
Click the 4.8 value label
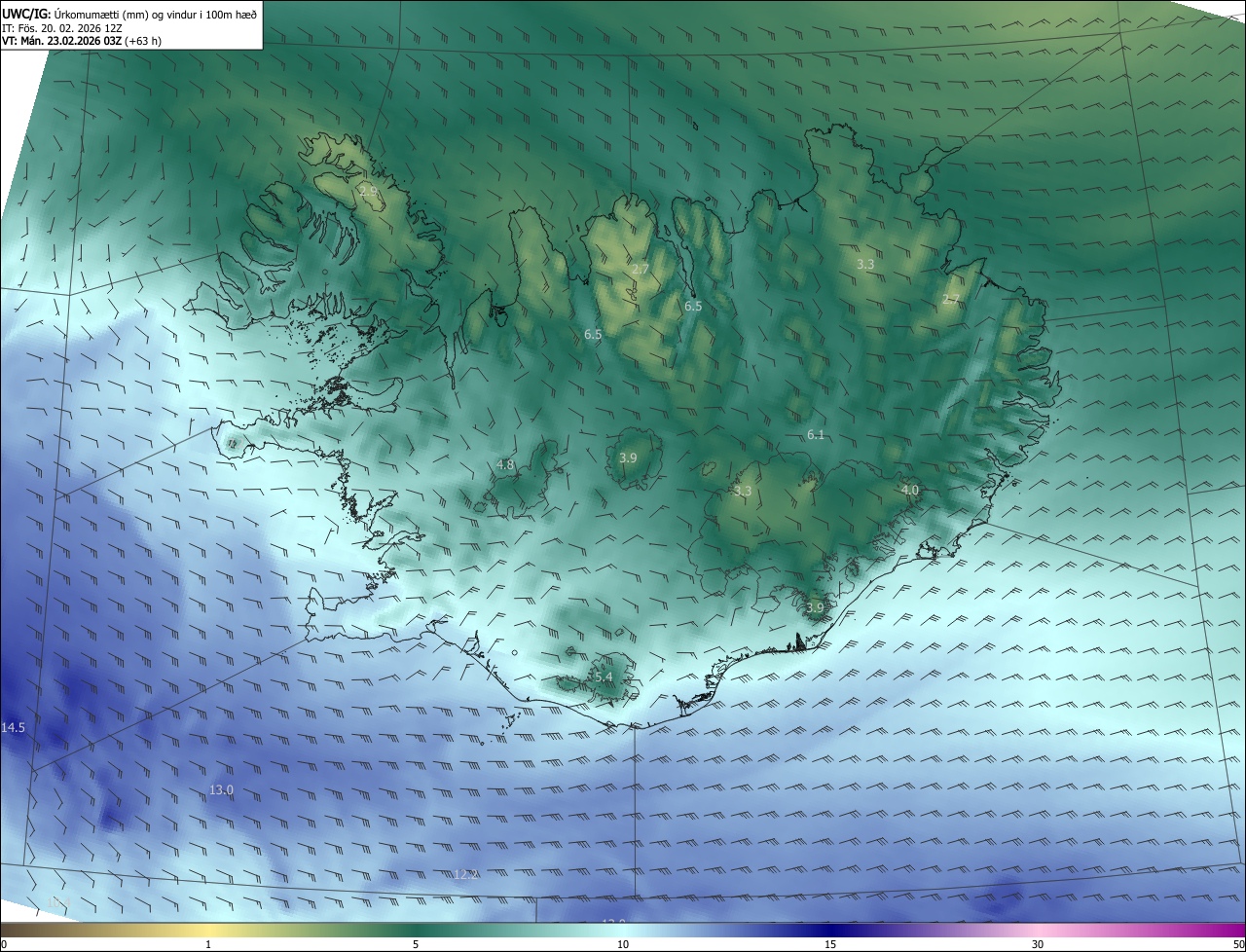tap(504, 465)
